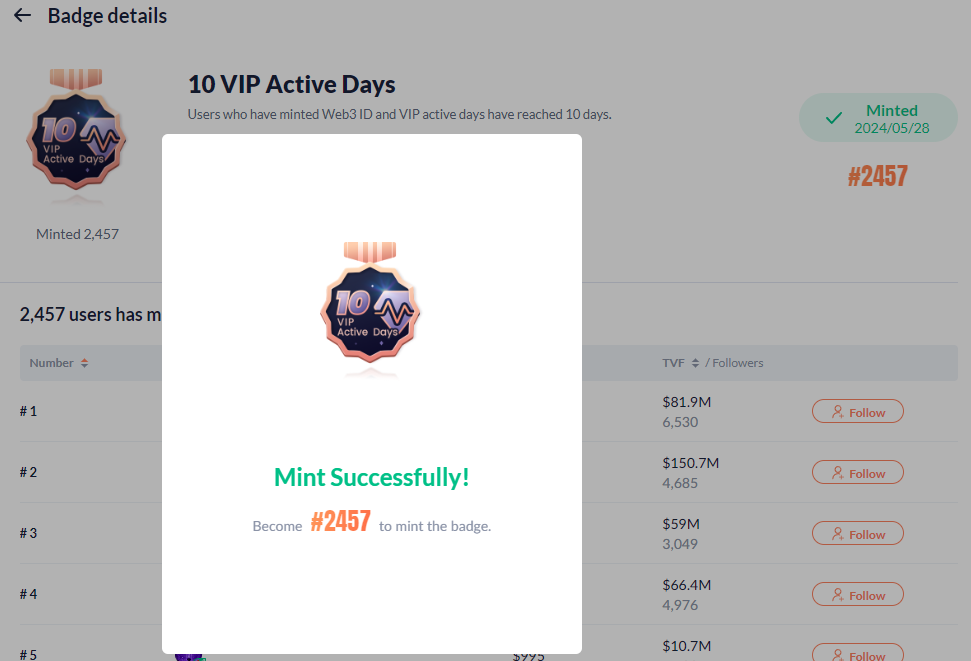Click the $81.9M TVF value
Image resolution: width=971 pixels, height=661 pixels.
point(686,402)
